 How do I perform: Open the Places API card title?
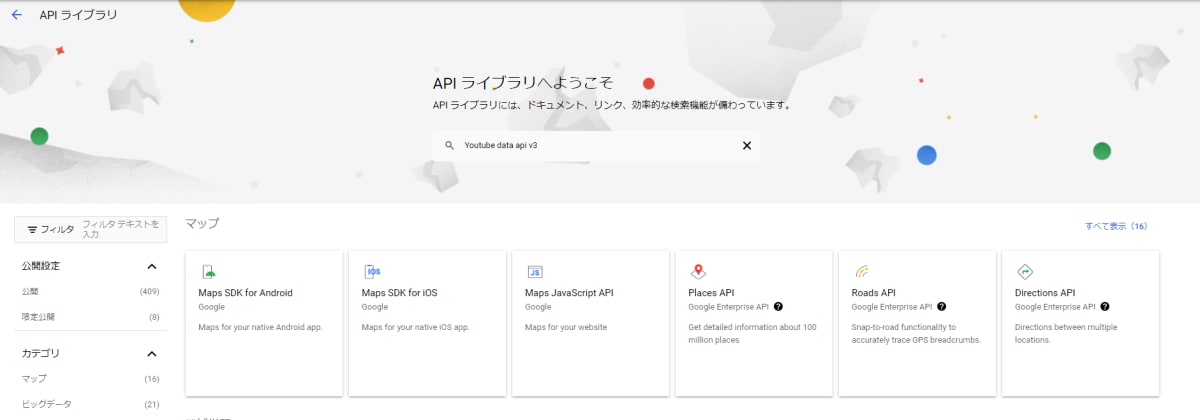coord(711,293)
